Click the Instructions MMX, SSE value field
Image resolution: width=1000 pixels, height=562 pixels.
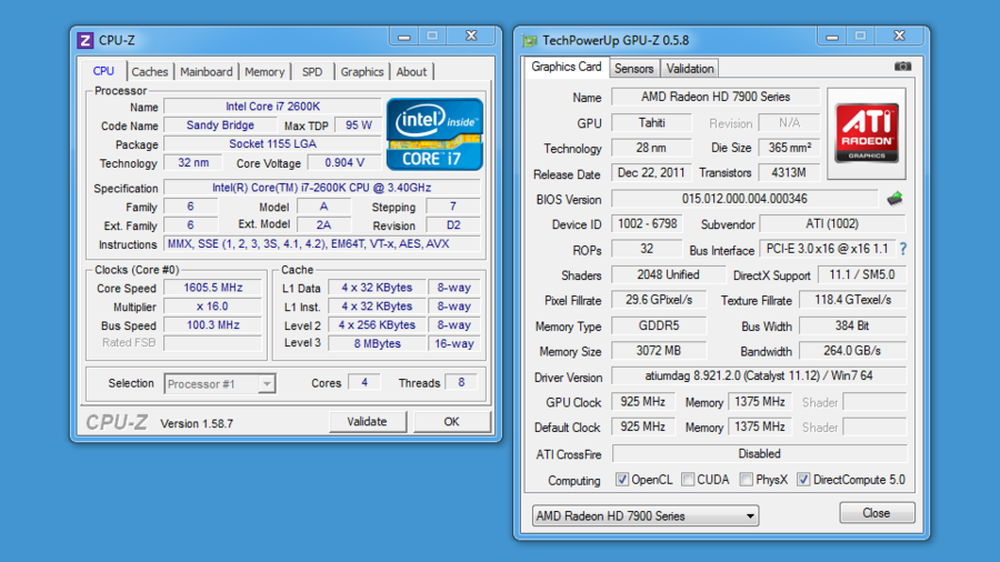[x=322, y=244]
